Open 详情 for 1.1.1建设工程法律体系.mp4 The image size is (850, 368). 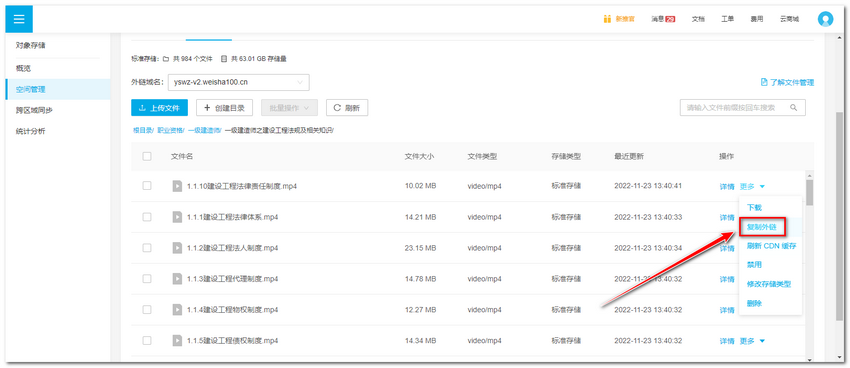point(726,217)
